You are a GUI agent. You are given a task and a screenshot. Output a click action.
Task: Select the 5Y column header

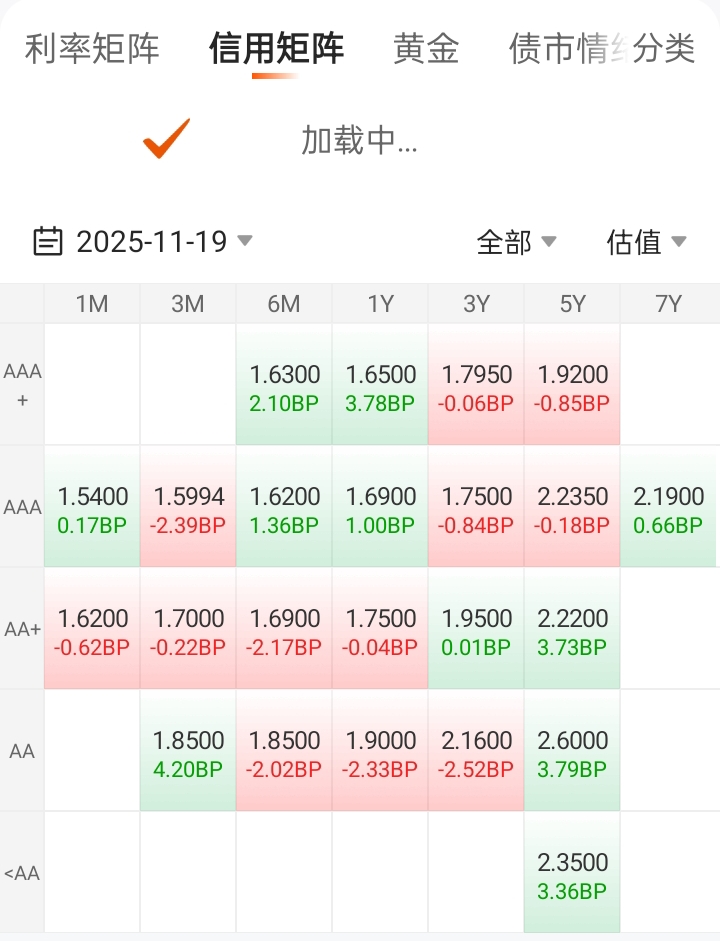[572, 304]
